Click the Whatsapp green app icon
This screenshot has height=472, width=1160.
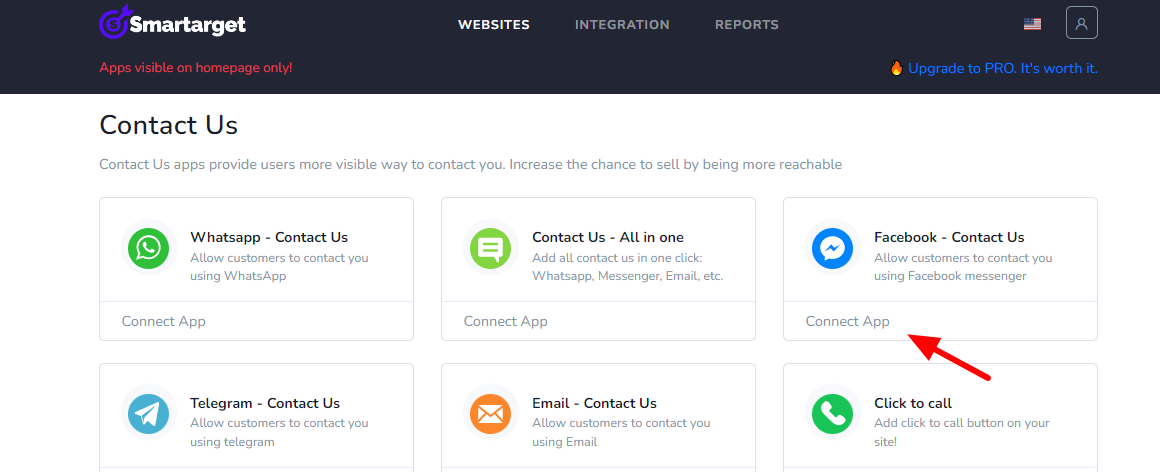[149, 248]
